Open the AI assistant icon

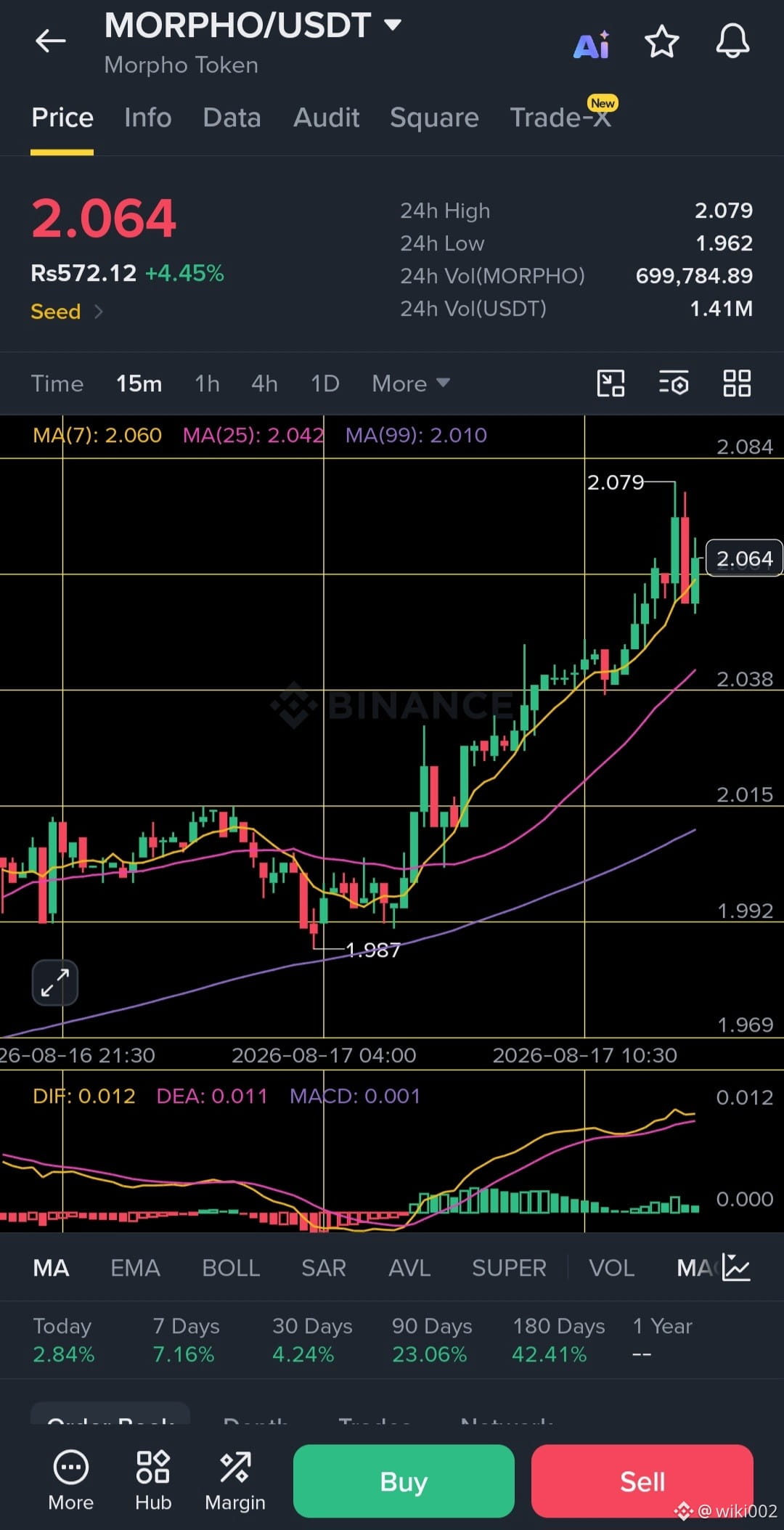click(x=592, y=45)
